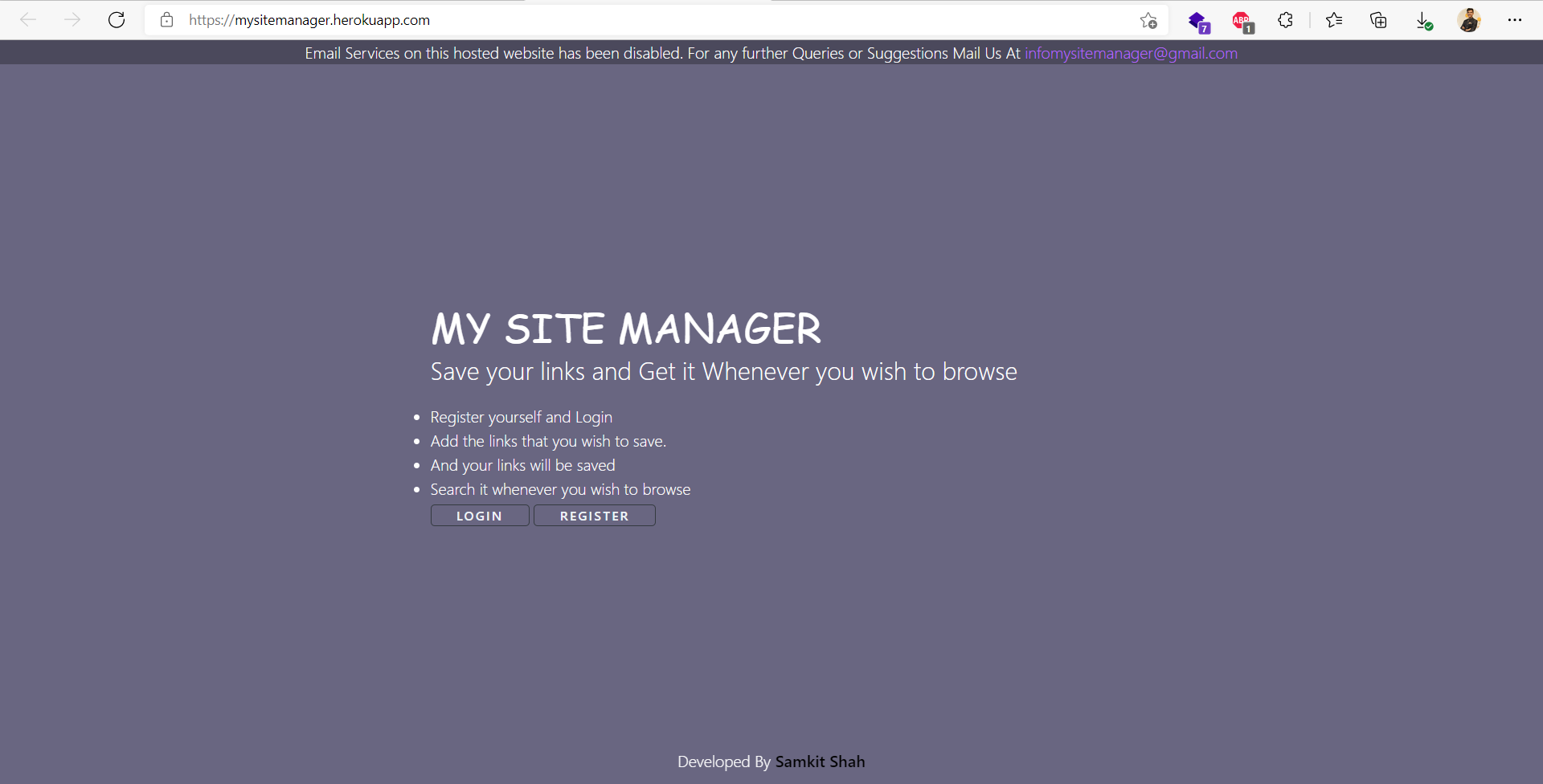The width and height of the screenshot is (1543, 784).
Task: Open the ABP ad blocker extension icon
Action: 1242,22
